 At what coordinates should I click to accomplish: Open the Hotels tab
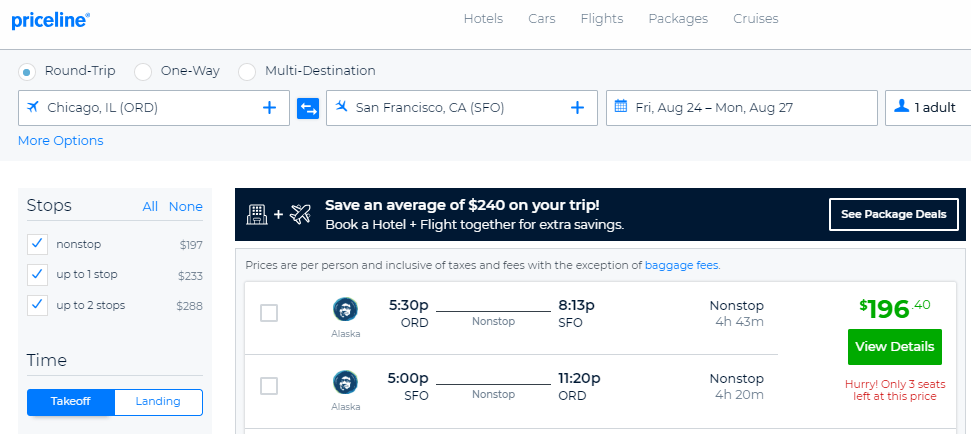coord(483,19)
